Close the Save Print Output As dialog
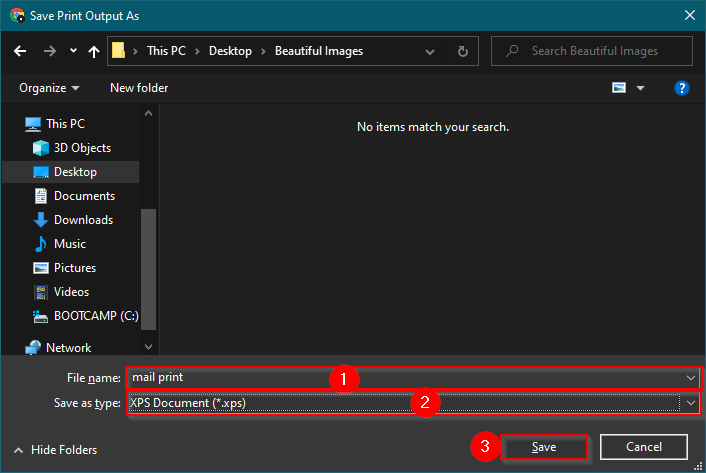 [689, 15]
